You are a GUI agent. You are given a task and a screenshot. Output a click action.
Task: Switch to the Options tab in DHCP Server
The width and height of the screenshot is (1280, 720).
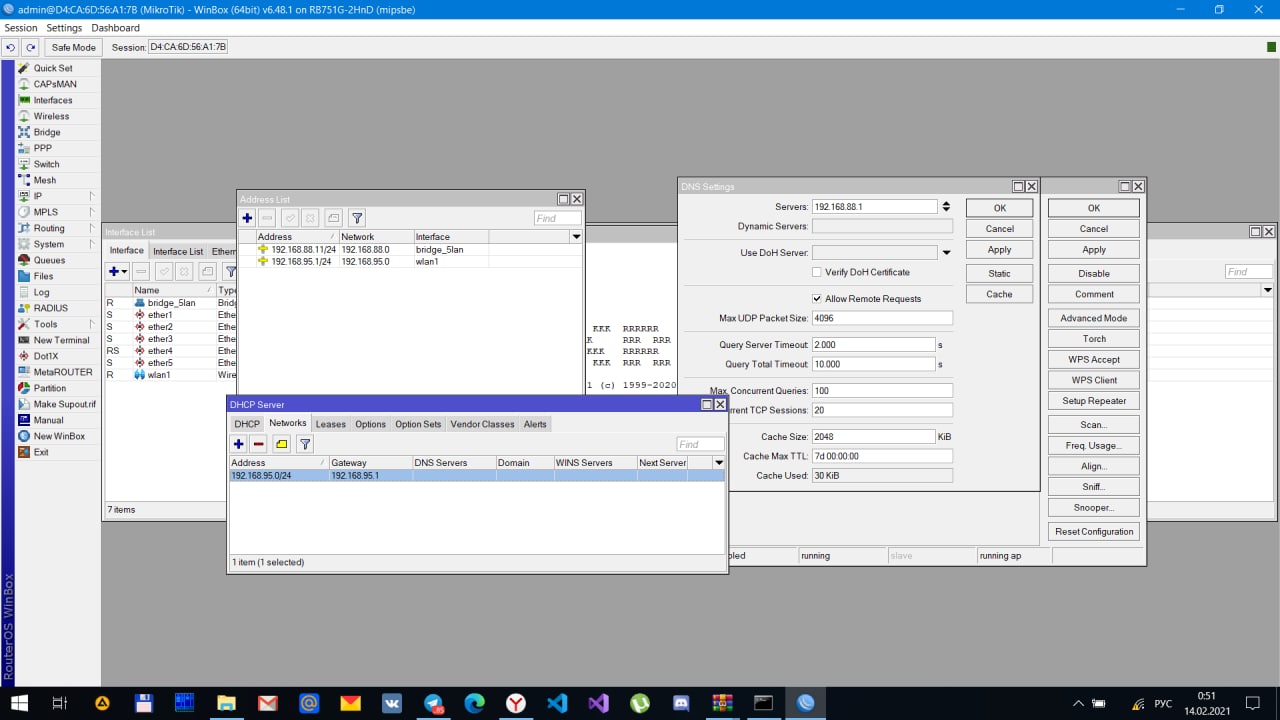click(x=370, y=424)
